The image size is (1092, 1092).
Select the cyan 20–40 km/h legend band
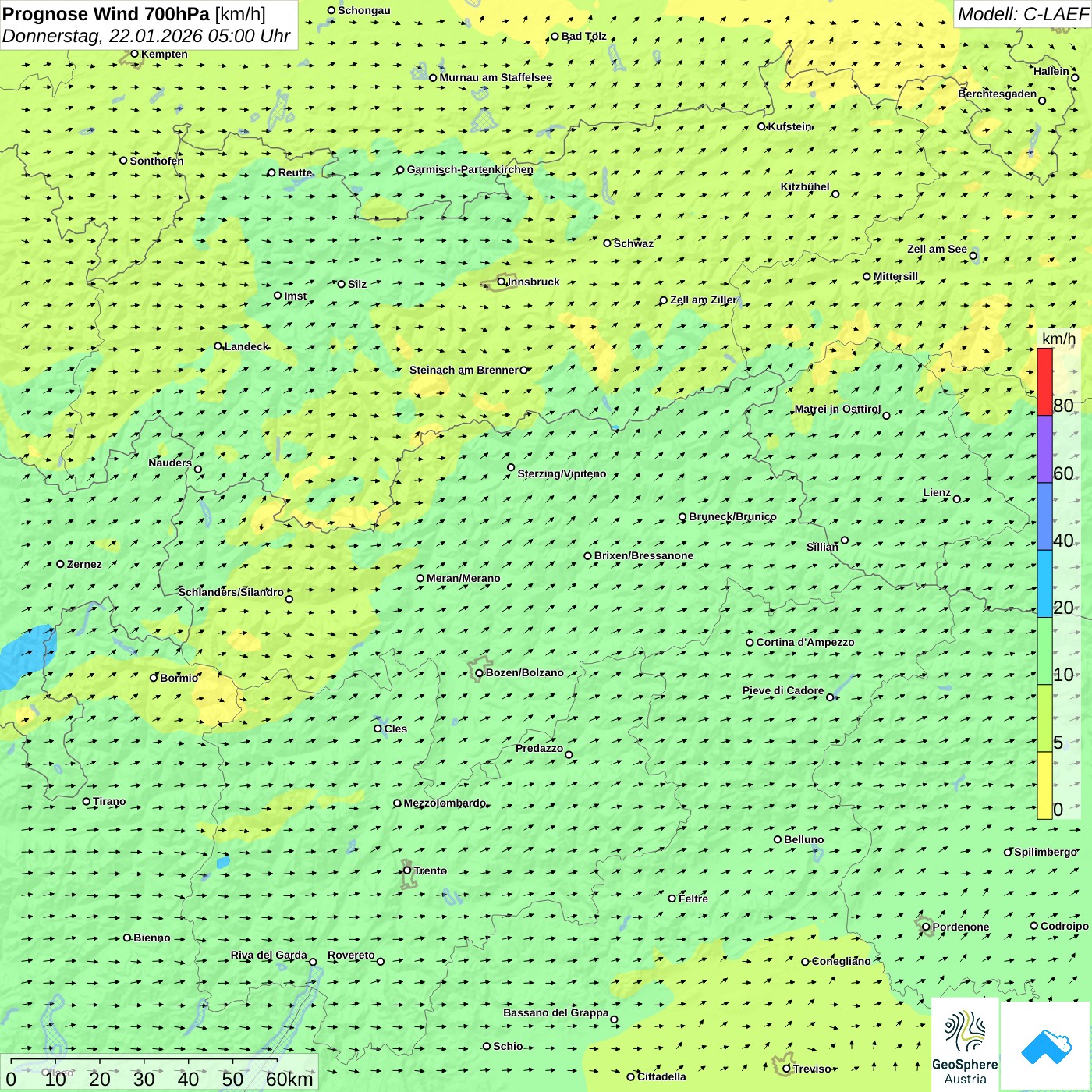(1044, 584)
